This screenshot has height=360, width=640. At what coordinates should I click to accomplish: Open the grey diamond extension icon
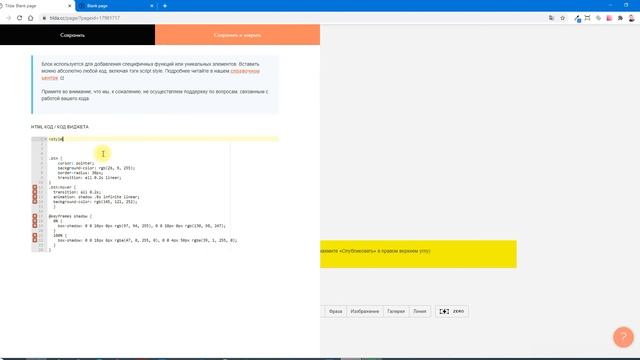[598, 18]
